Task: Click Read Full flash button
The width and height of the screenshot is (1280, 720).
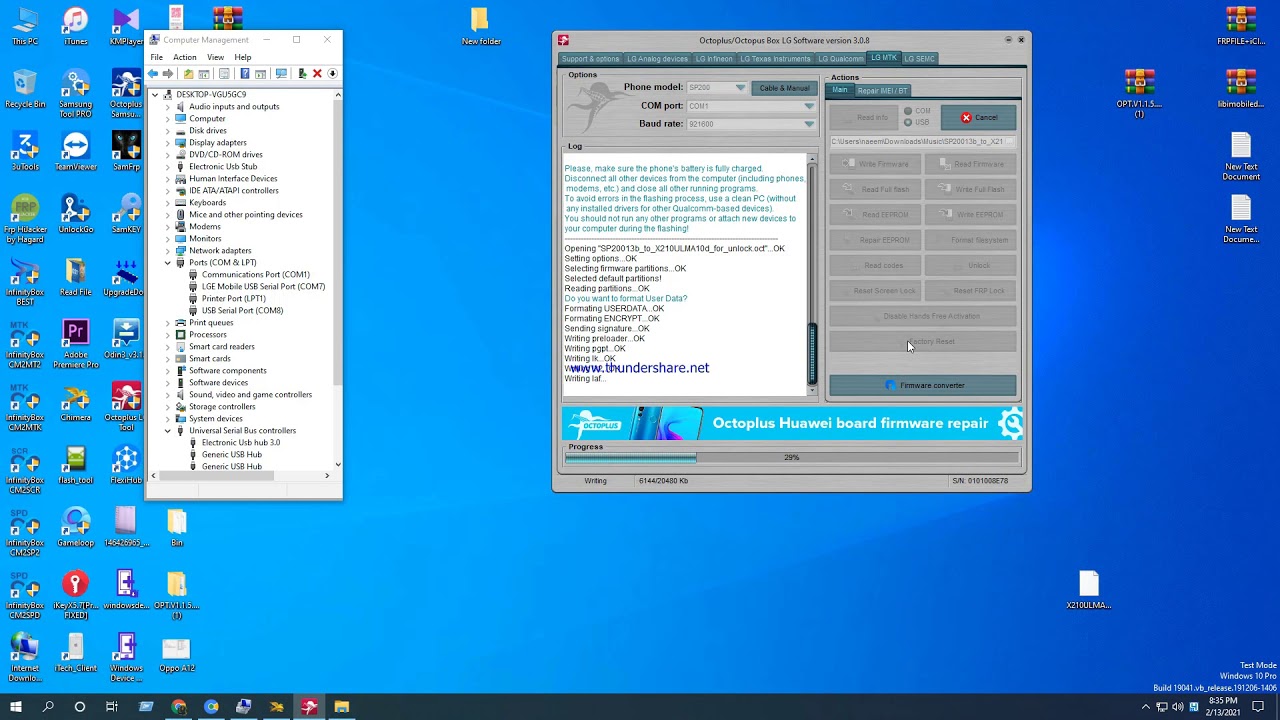Action: pos(874,189)
